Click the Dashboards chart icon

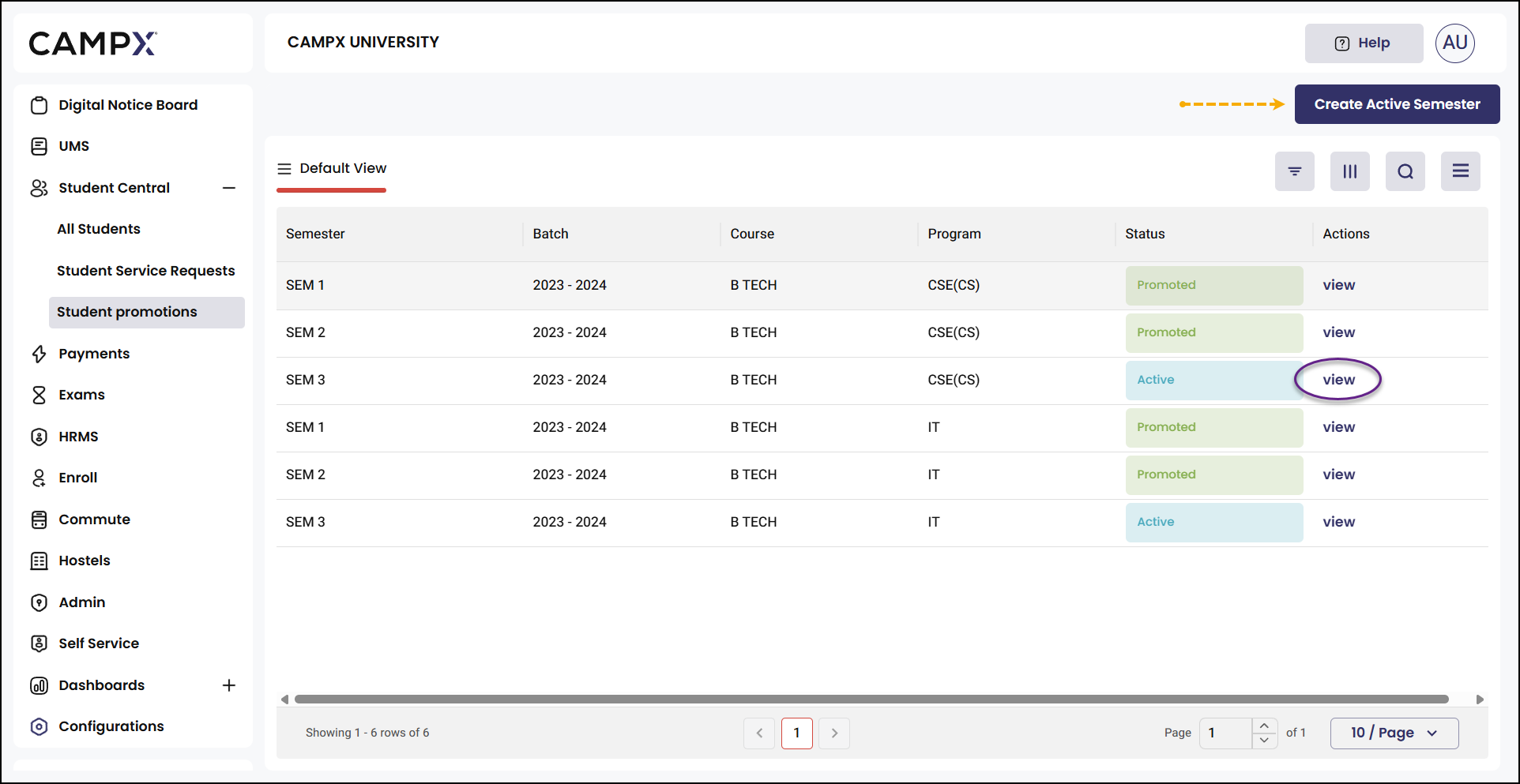(39, 685)
